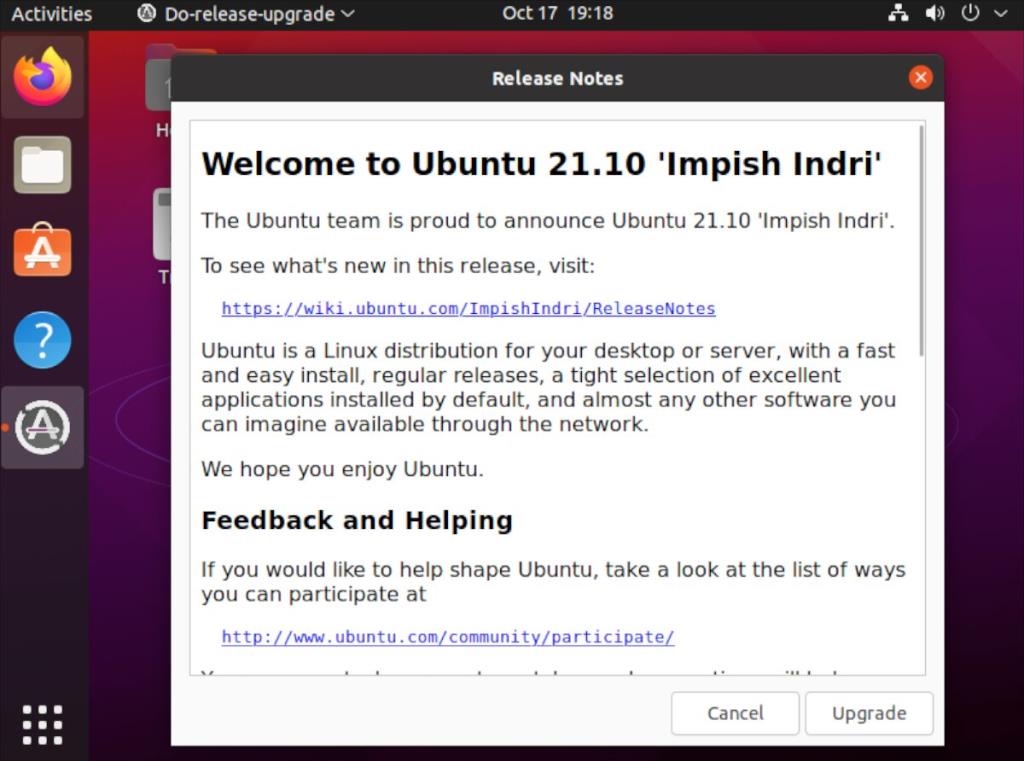Close the Release Notes dialog
Screen dimensions: 1024x761
click(919, 77)
